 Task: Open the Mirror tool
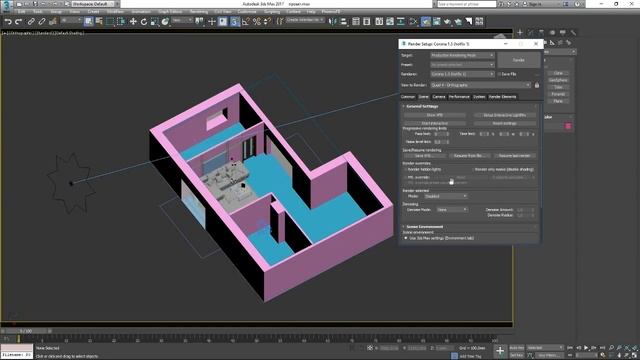click(x=333, y=22)
